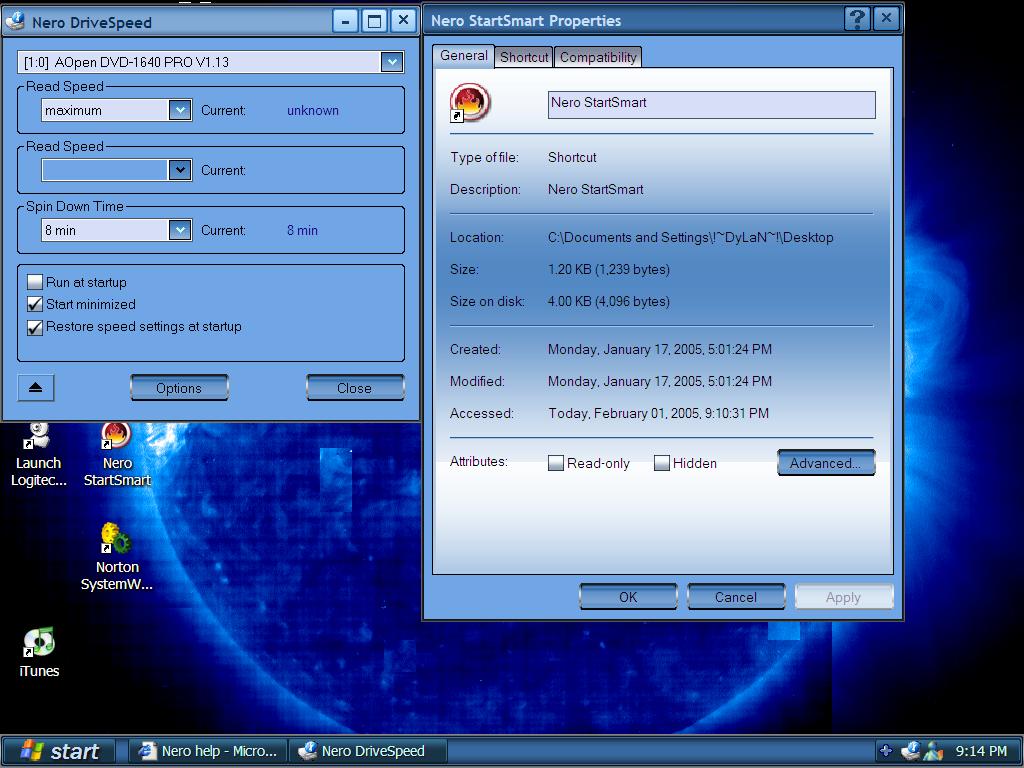The image size is (1024, 768).
Task: Click the Nero DriveSpeed title bar icon
Action: click(16, 21)
